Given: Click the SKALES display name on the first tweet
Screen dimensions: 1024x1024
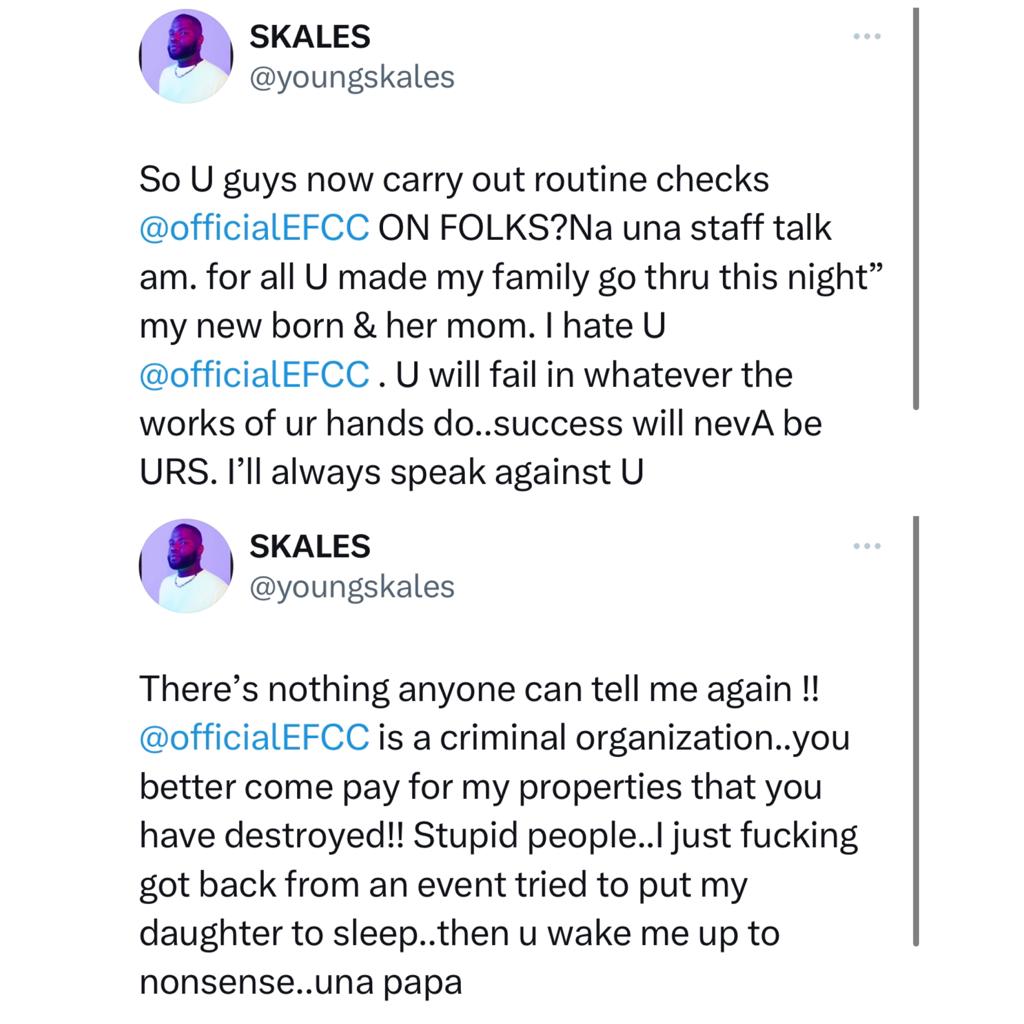Looking at the screenshot, I should coord(310,36).
